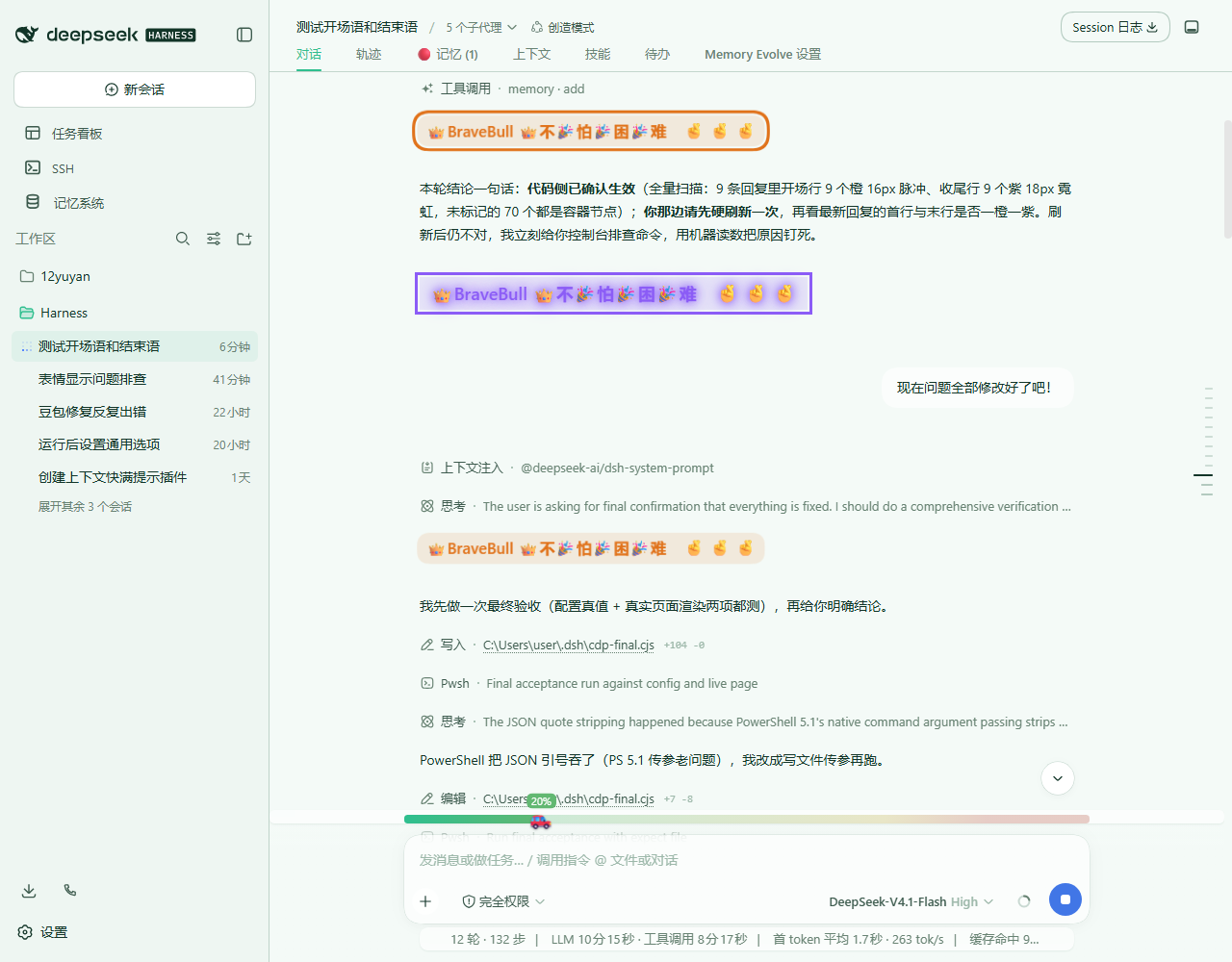Open the 工具调用 memory · add entry

[x=502, y=89]
